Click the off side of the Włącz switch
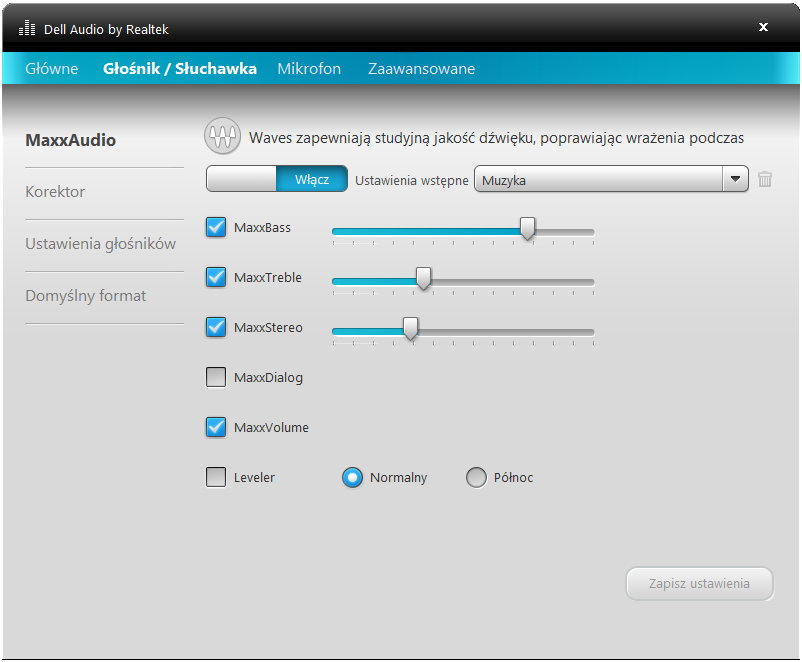802x662 pixels. (x=241, y=179)
